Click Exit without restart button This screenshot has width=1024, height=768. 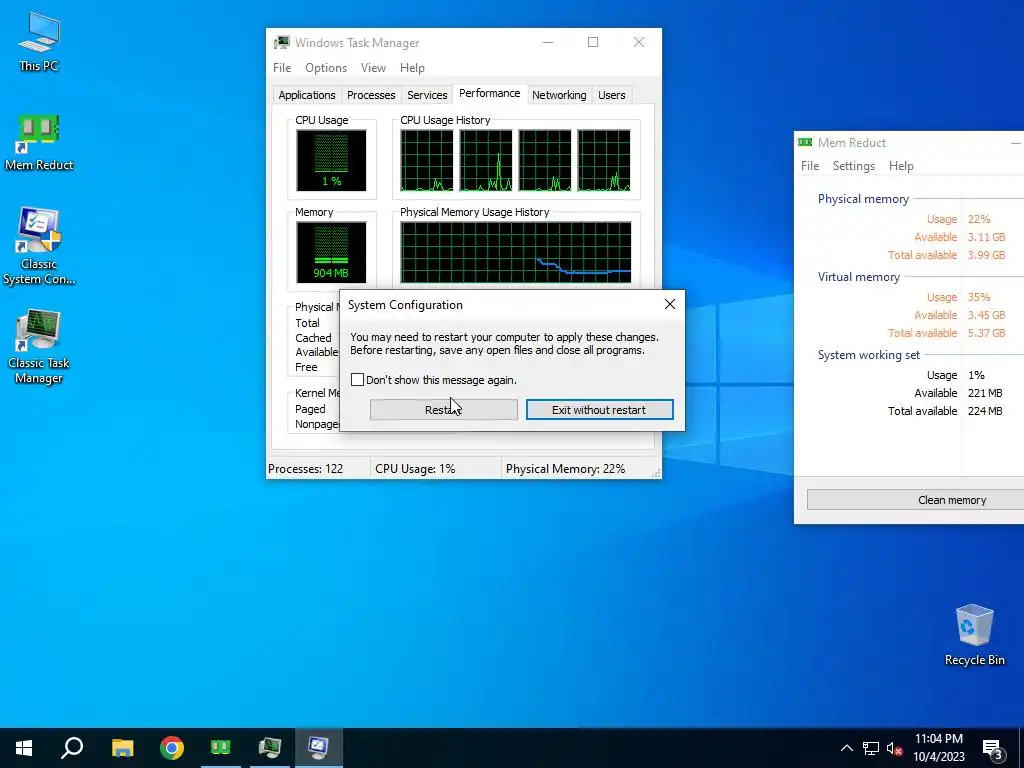tap(600, 409)
